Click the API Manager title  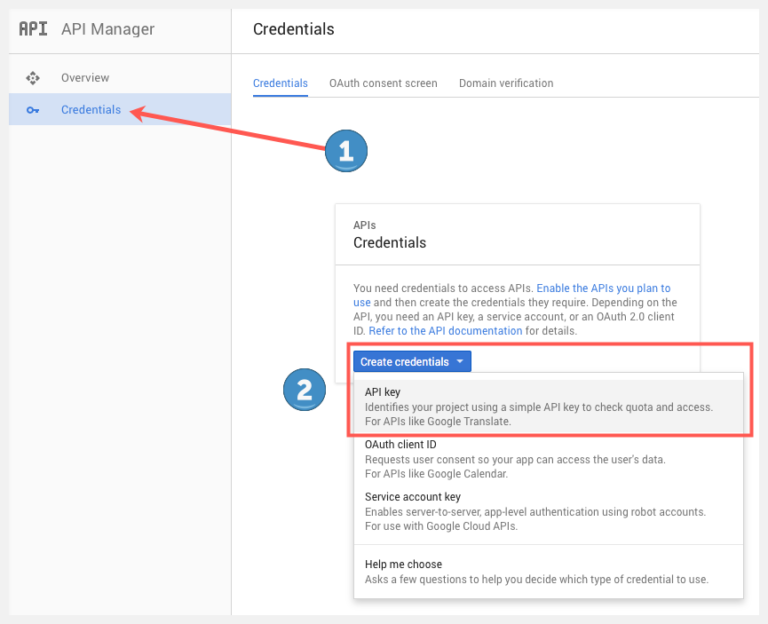pos(108,29)
